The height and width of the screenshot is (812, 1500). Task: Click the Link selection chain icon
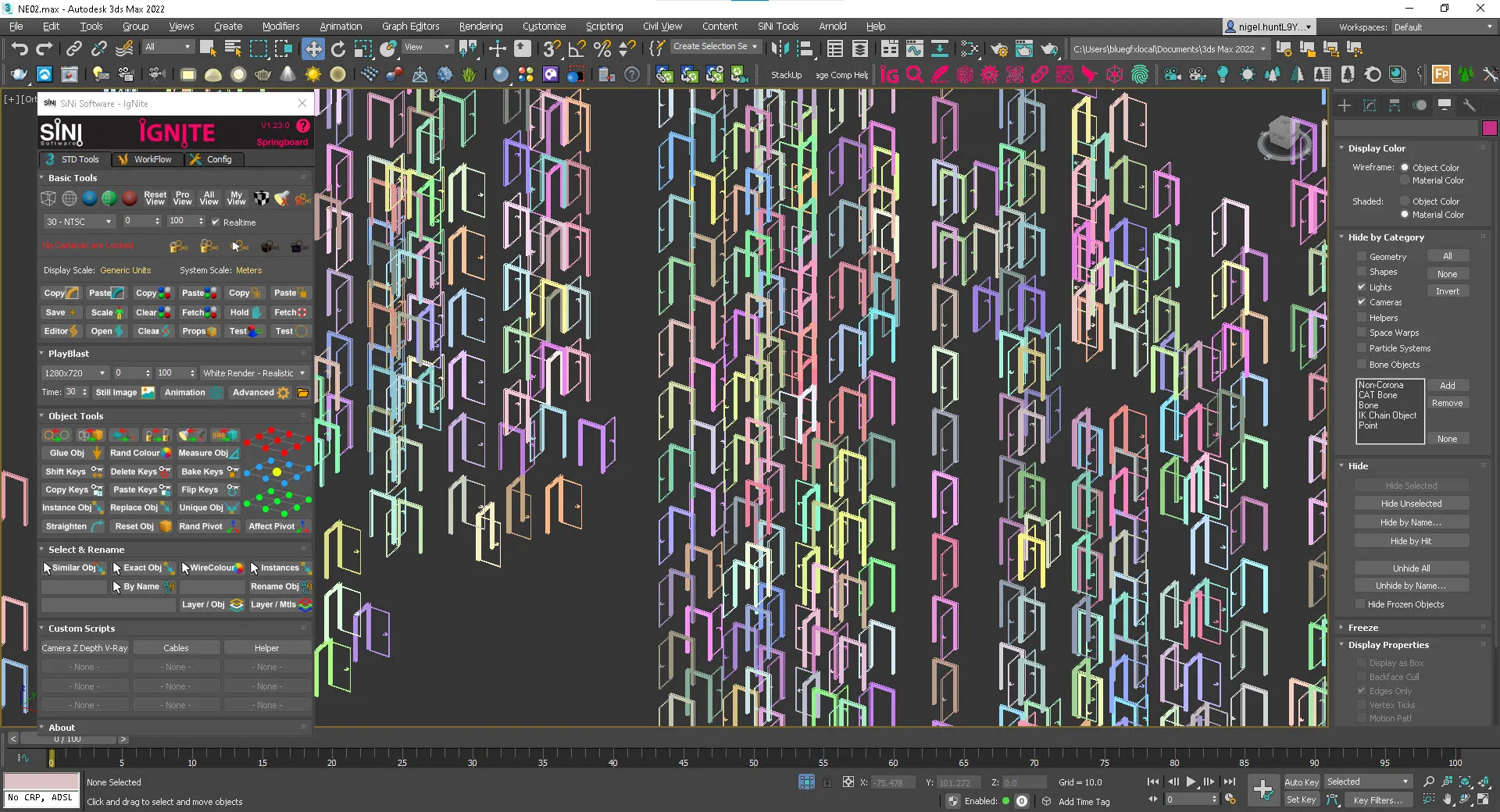73,48
